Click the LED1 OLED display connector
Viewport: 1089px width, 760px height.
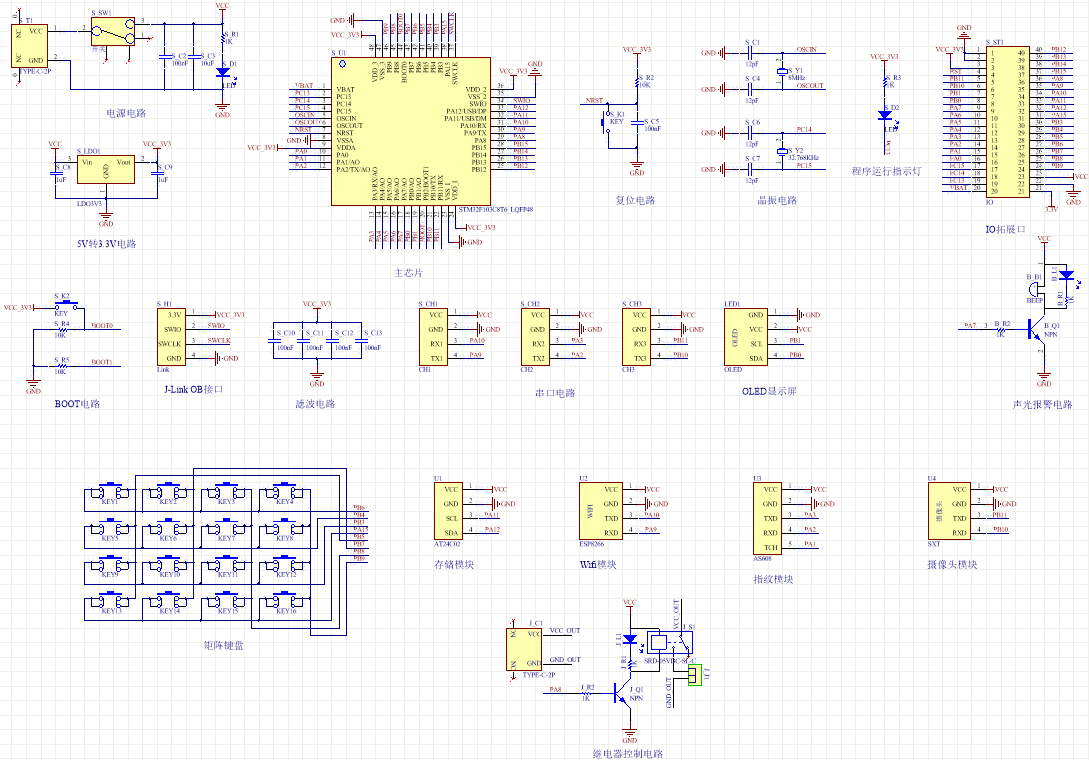tap(745, 337)
